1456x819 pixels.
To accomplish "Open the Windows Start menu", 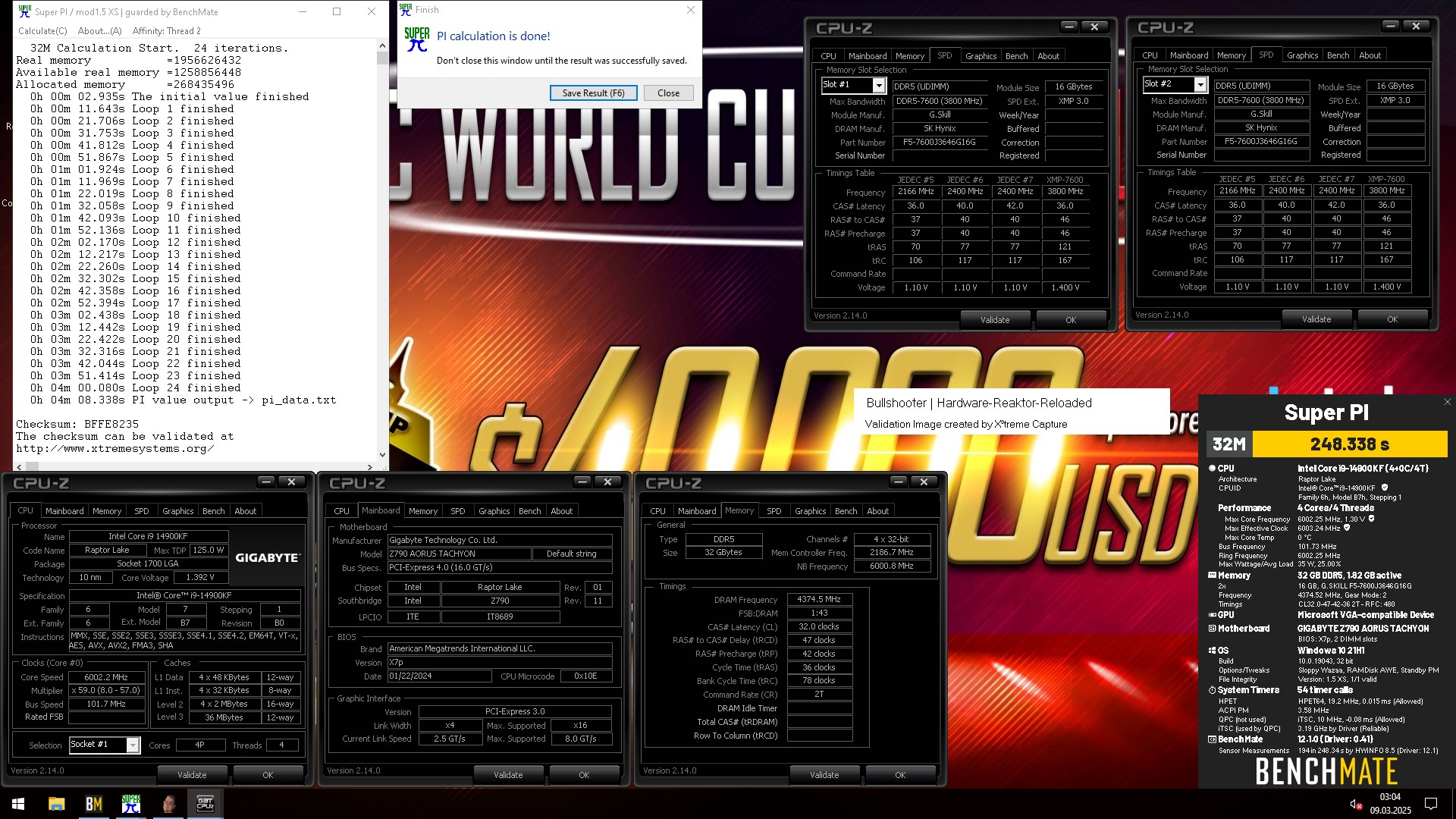I will [x=18, y=804].
